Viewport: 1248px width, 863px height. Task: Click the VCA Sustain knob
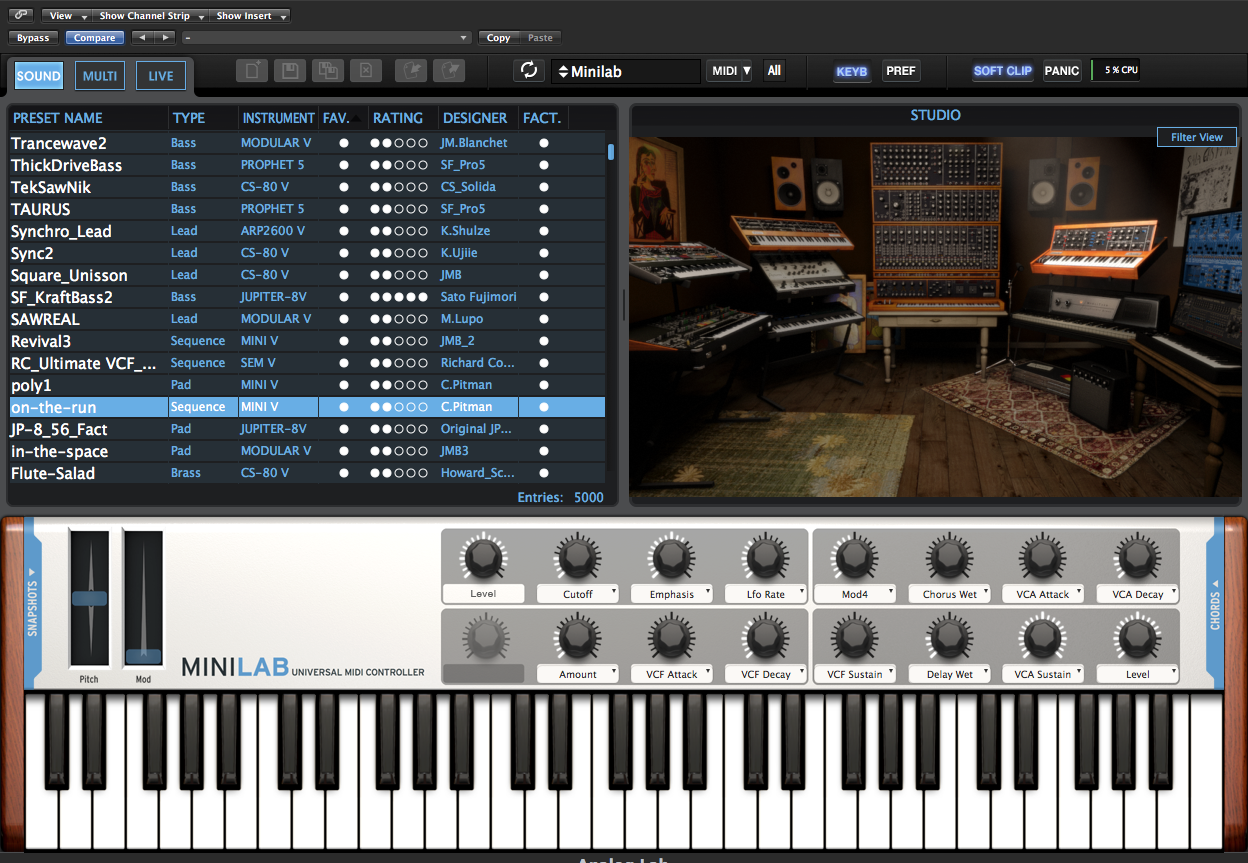pyautogui.click(x=1042, y=637)
